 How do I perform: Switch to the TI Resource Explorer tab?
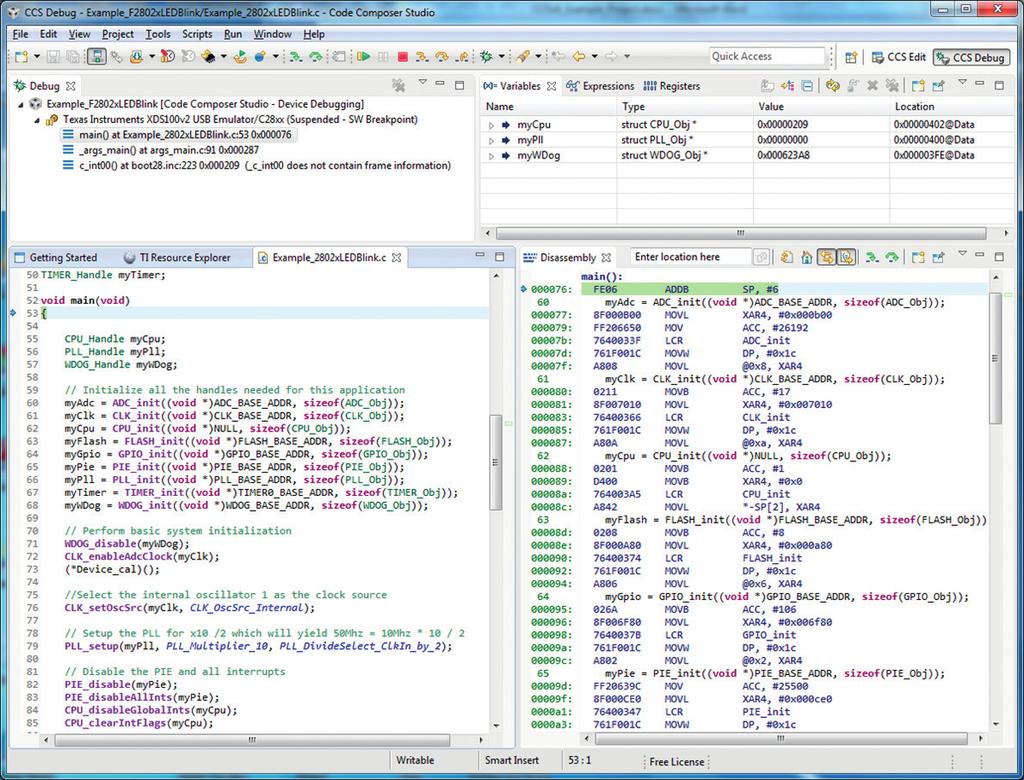[178, 257]
